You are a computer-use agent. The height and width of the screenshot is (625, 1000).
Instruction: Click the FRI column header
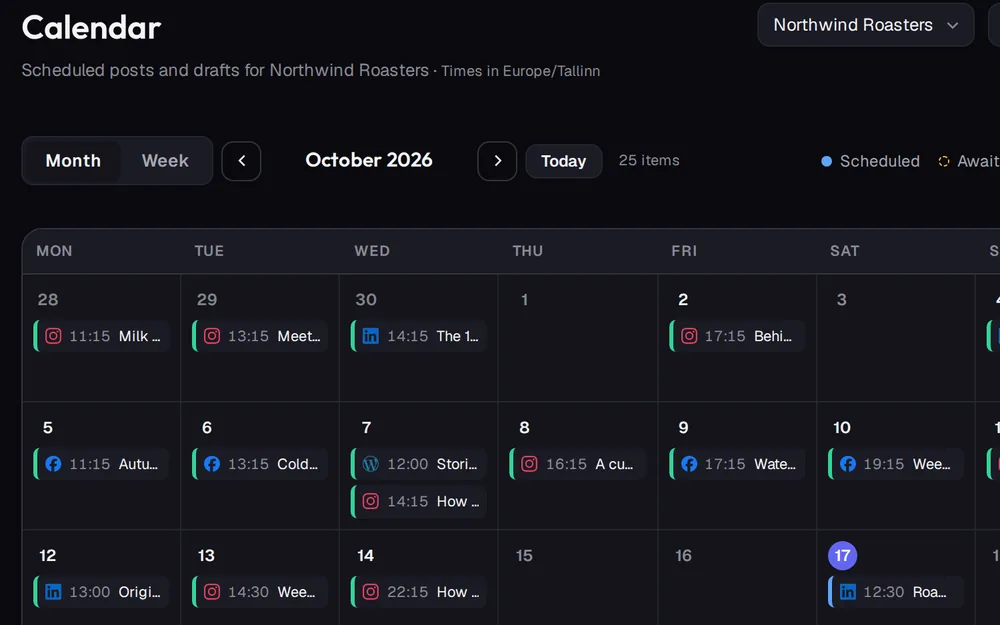pos(684,251)
